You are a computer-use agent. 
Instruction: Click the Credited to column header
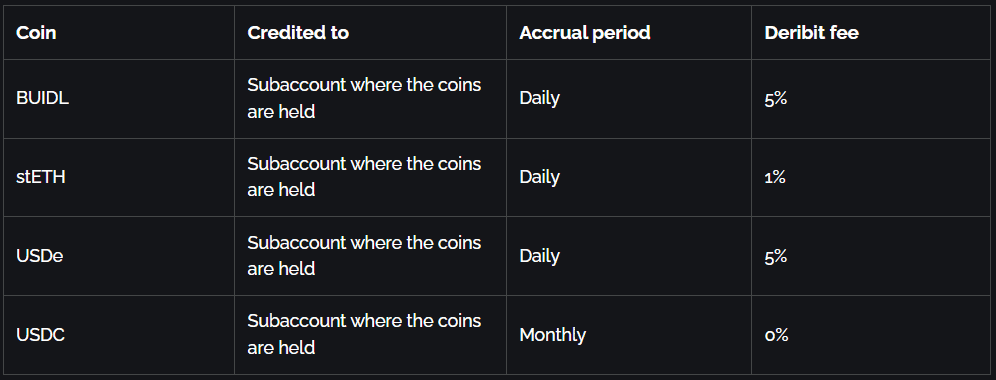[298, 32]
